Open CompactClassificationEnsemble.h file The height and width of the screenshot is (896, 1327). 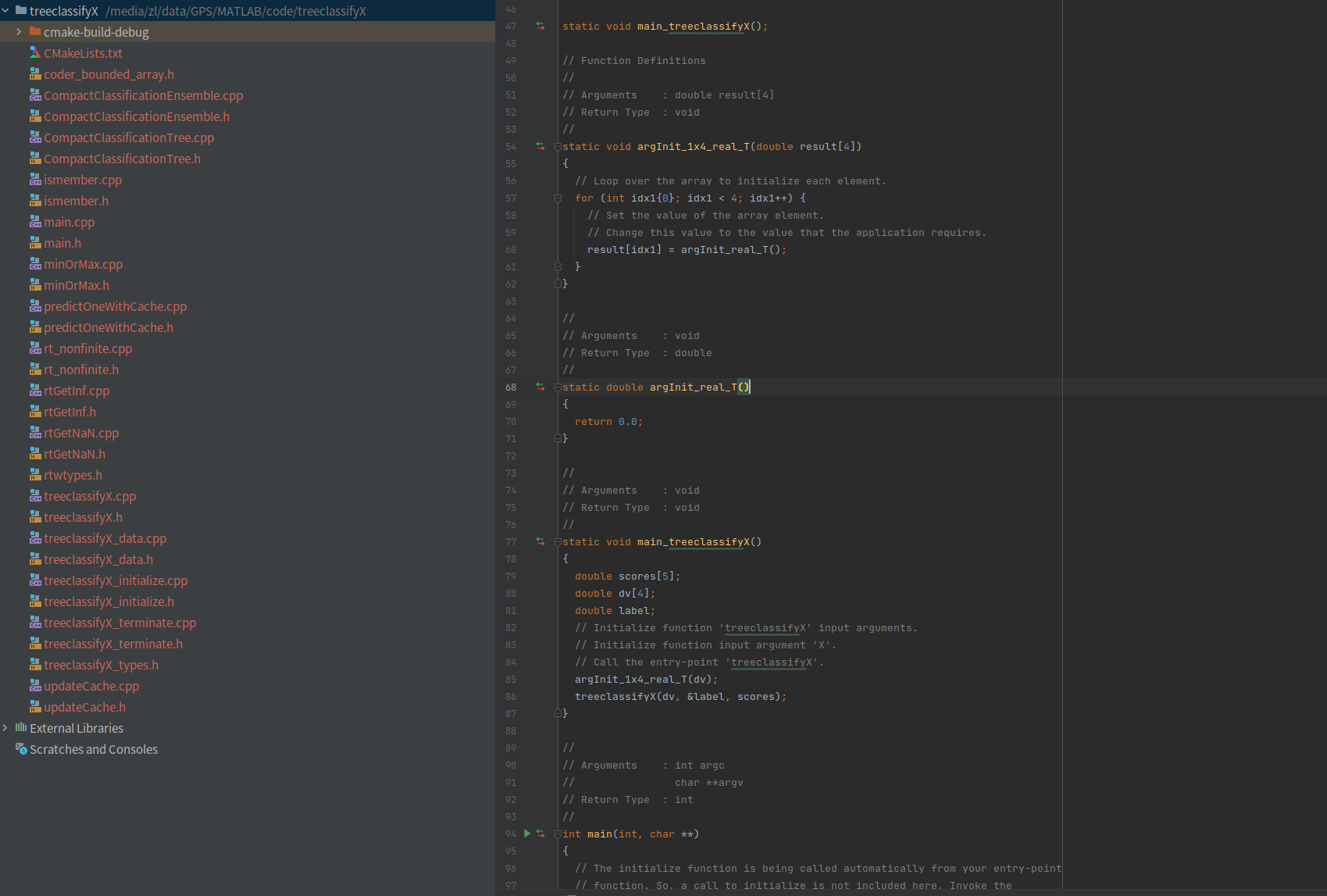click(137, 116)
